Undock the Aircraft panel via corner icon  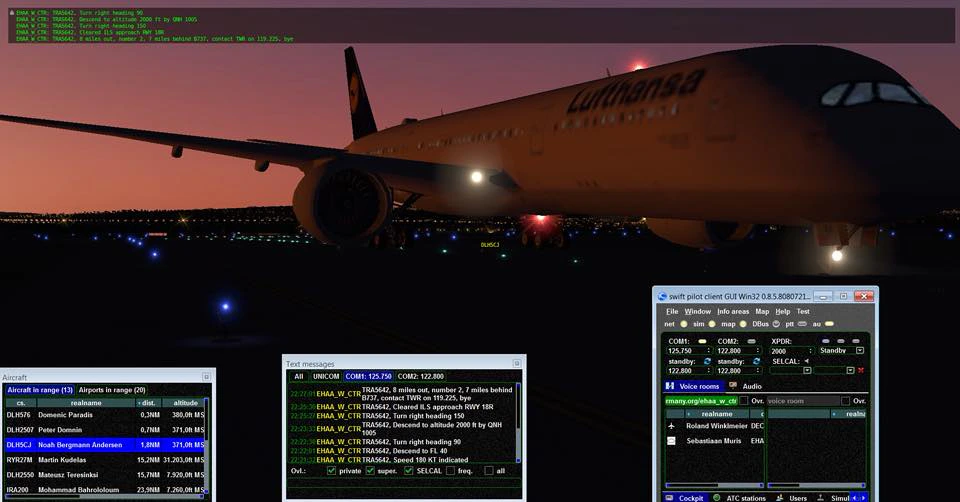(206, 377)
